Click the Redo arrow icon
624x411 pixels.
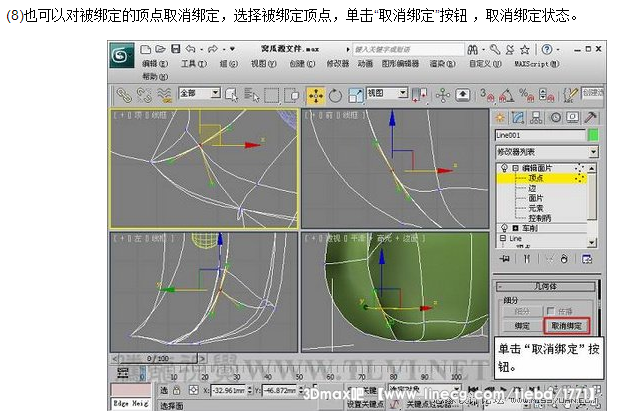[x=213, y=49]
